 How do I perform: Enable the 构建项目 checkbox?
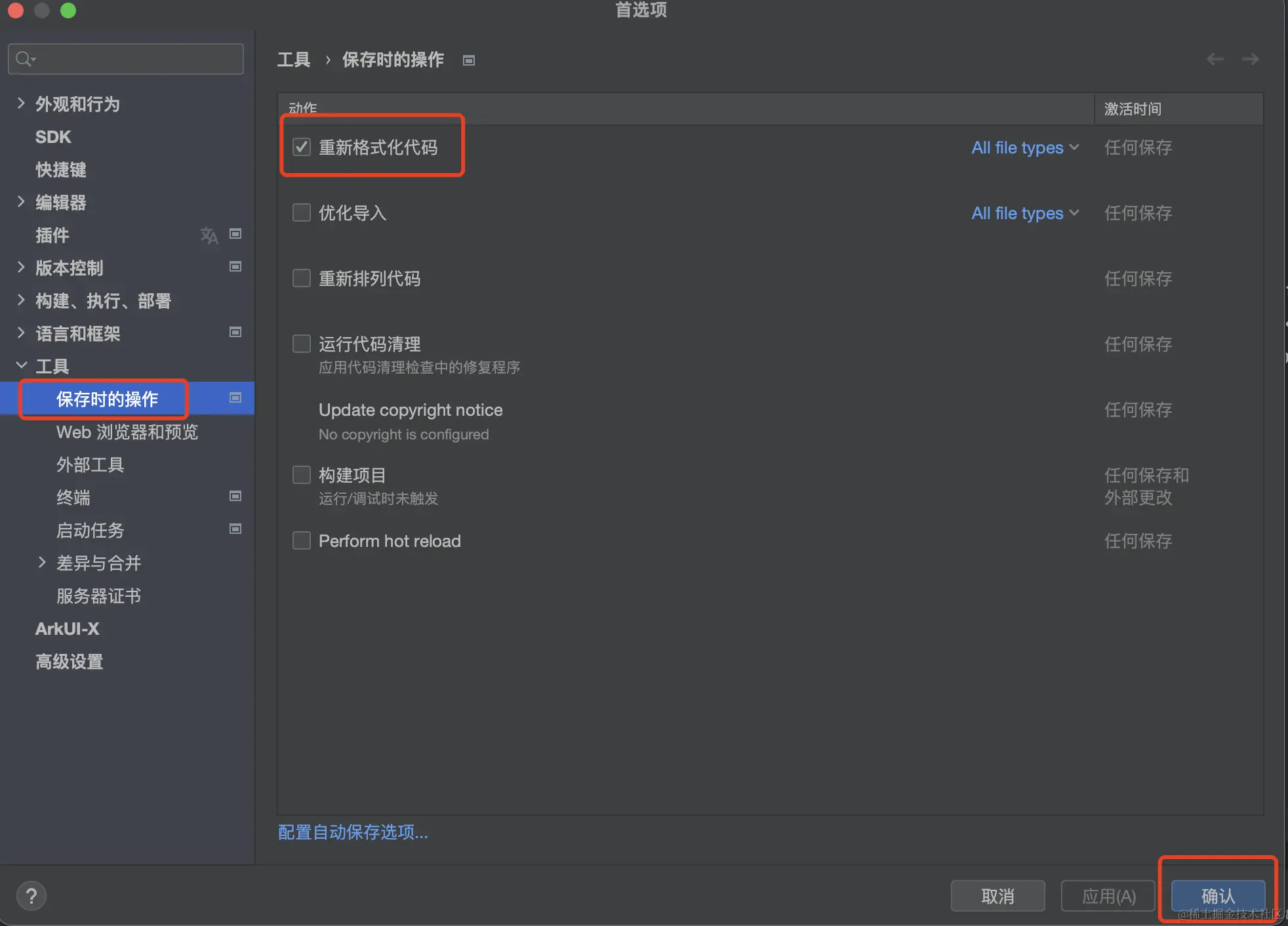pos(302,475)
